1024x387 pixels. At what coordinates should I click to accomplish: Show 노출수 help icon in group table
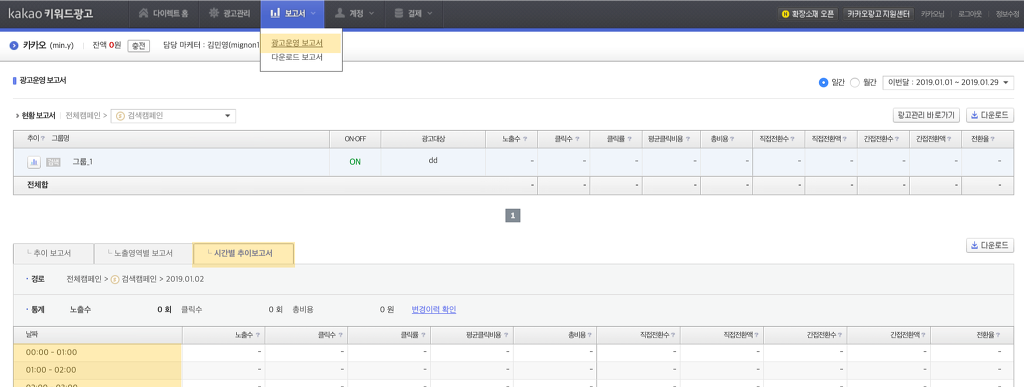click(526, 139)
